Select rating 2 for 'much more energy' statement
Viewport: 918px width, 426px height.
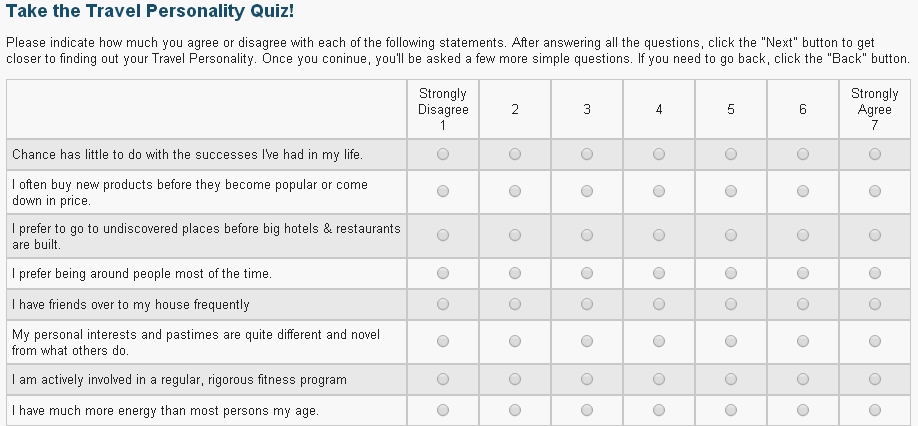(515, 410)
